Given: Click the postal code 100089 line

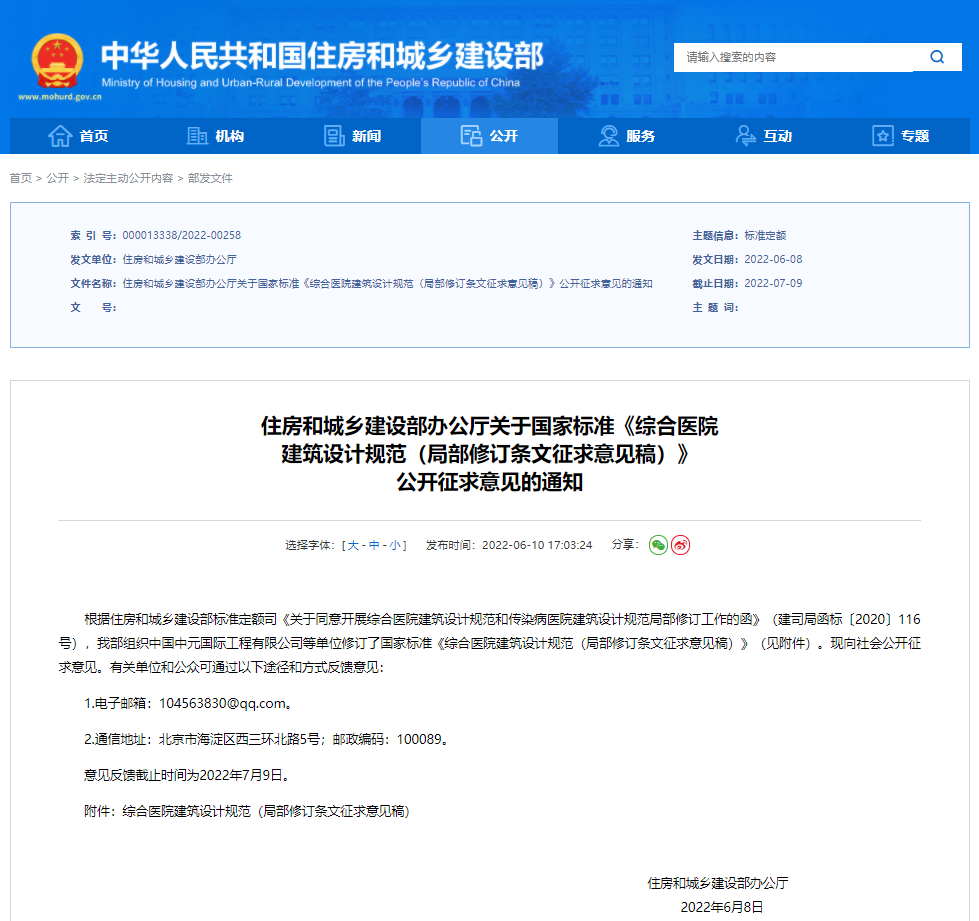Looking at the screenshot, I should click(266, 739).
